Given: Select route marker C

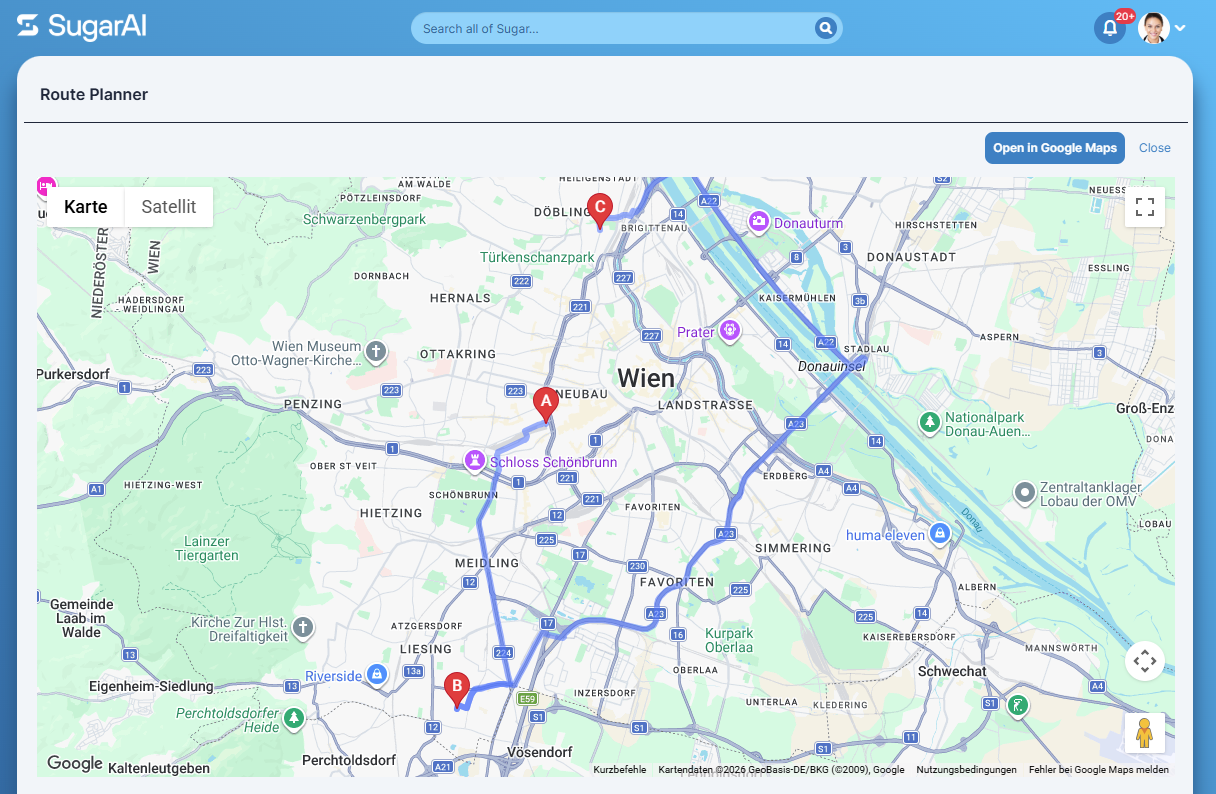Looking at the screenshot, I should coord(599,212).
